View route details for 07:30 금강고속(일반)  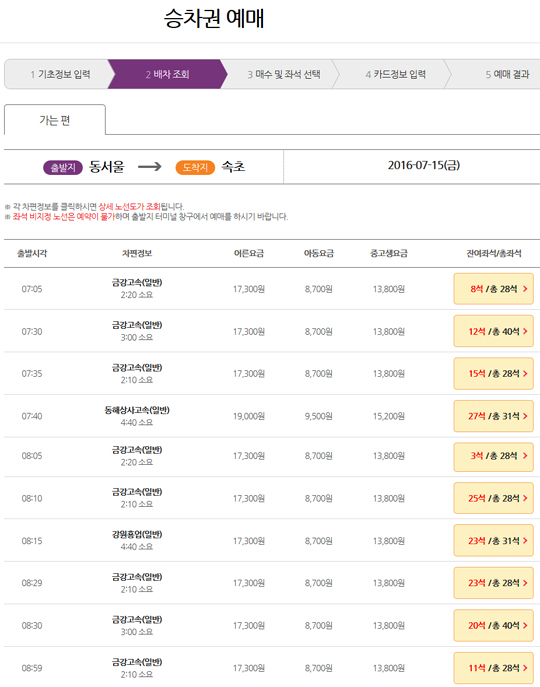[x=137, y=325]
